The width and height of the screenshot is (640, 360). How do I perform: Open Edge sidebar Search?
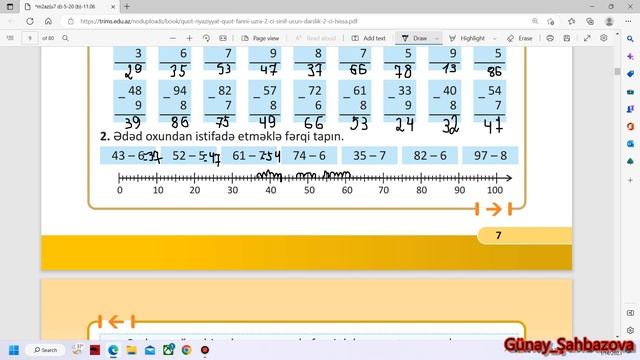pos(630,39)
